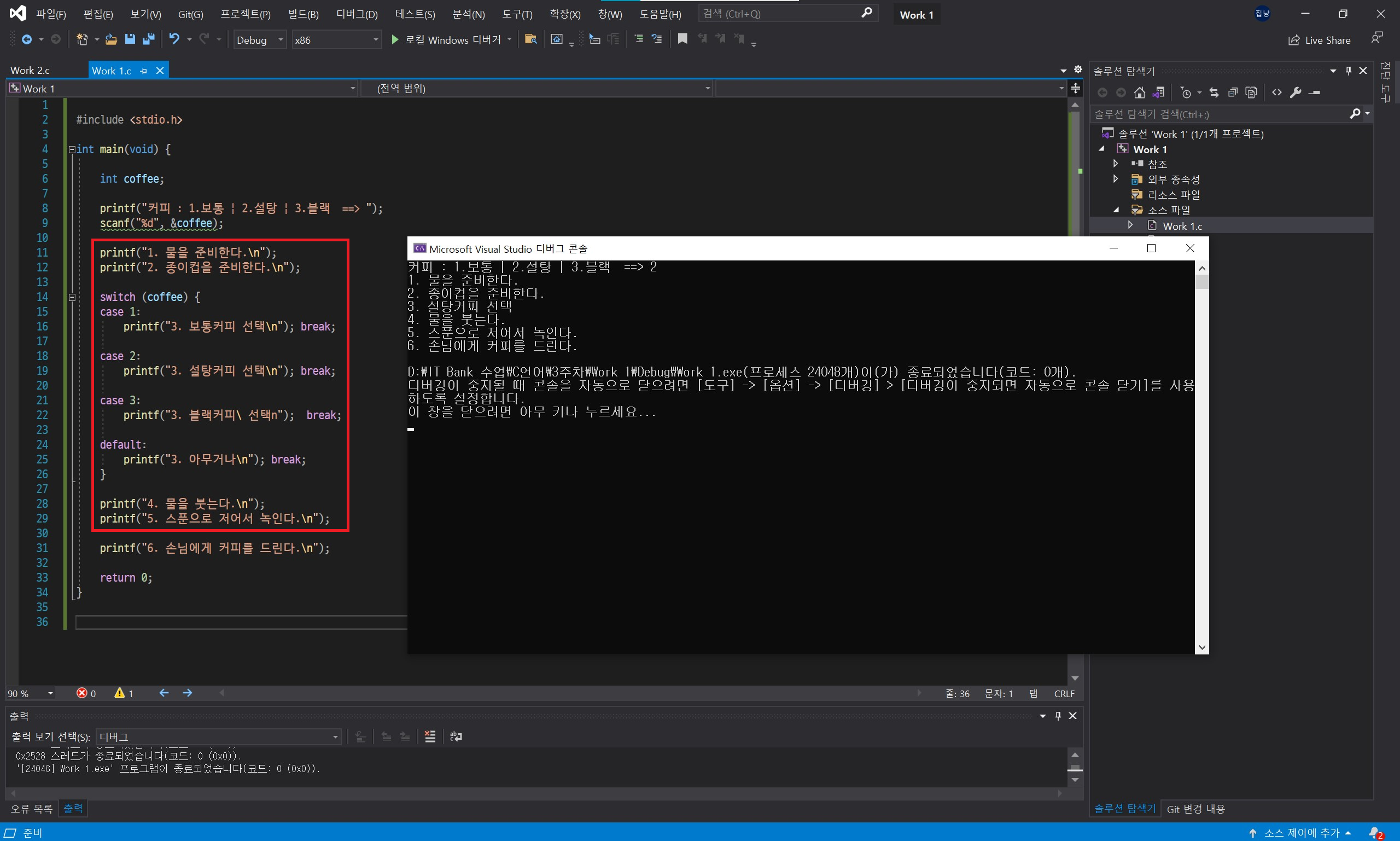Image resolution: width=1400 pixels, height=841 pixels.
Task: Open the 디버그(D) menu
Action: point(357,14)
